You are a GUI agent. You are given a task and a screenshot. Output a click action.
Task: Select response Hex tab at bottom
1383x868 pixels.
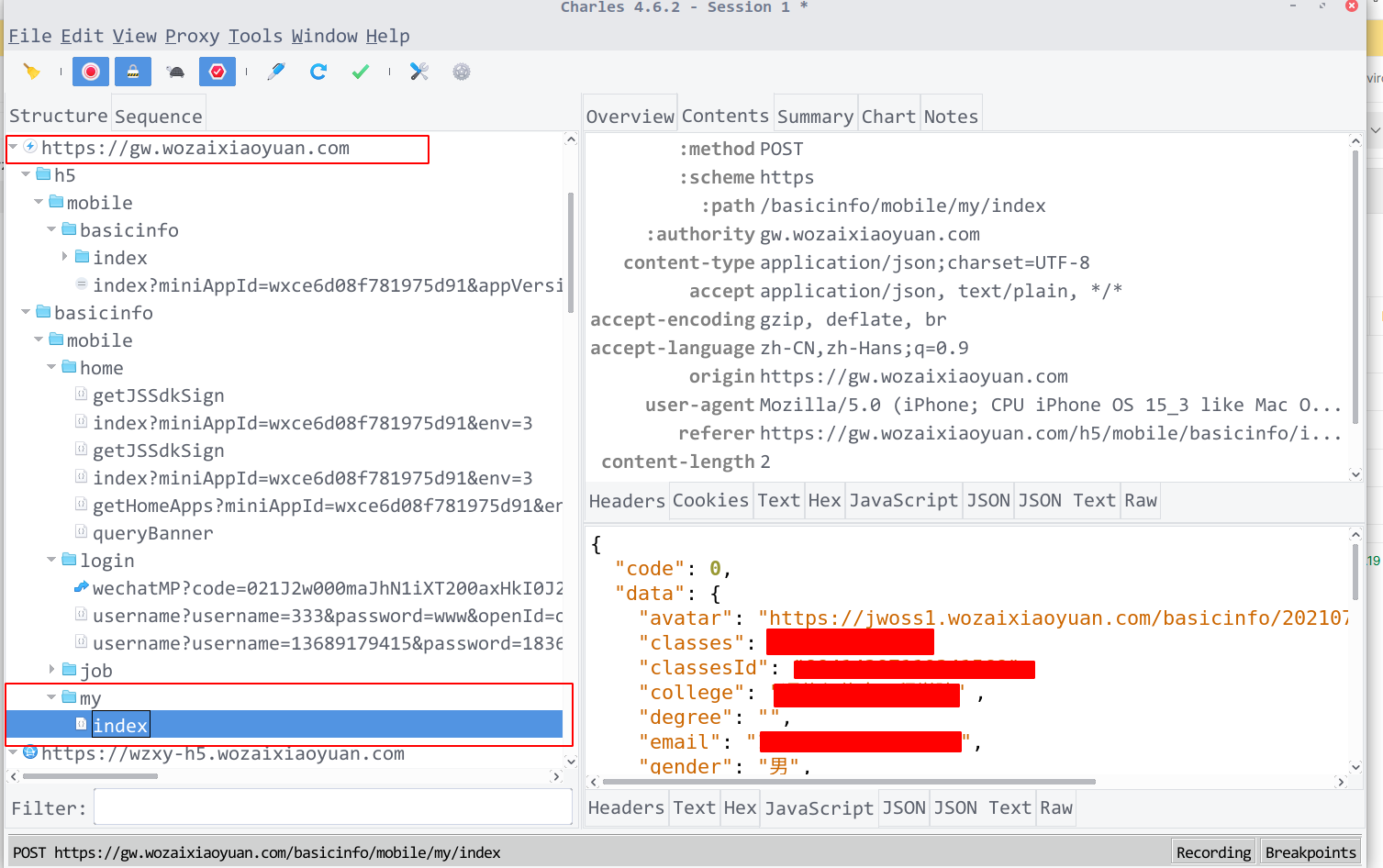click(740, 807)
